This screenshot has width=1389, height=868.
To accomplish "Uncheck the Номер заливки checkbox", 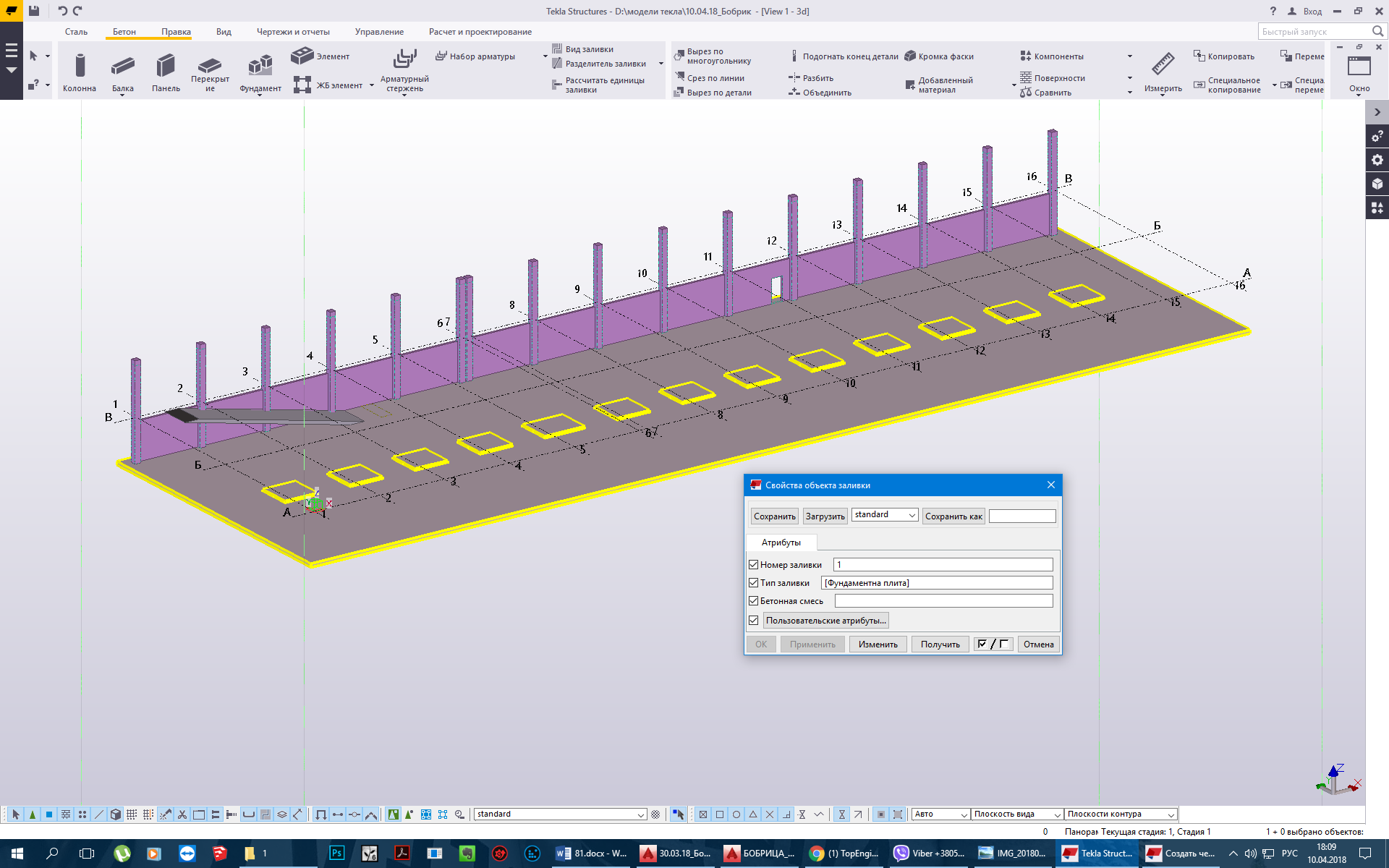I will tap(753, 565).
